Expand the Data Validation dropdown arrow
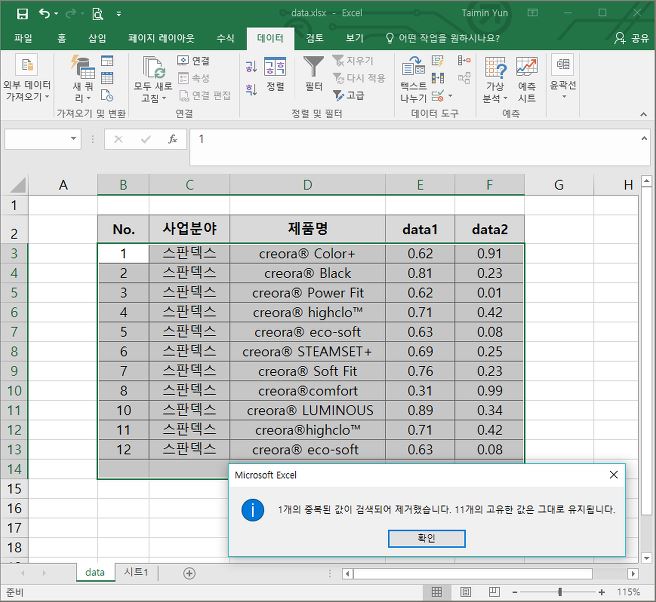656x602 pixels. point(451,96)
